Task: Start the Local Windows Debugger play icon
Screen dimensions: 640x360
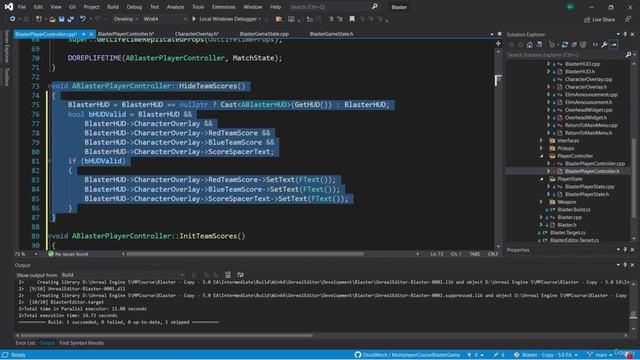Action: (194, 19)
